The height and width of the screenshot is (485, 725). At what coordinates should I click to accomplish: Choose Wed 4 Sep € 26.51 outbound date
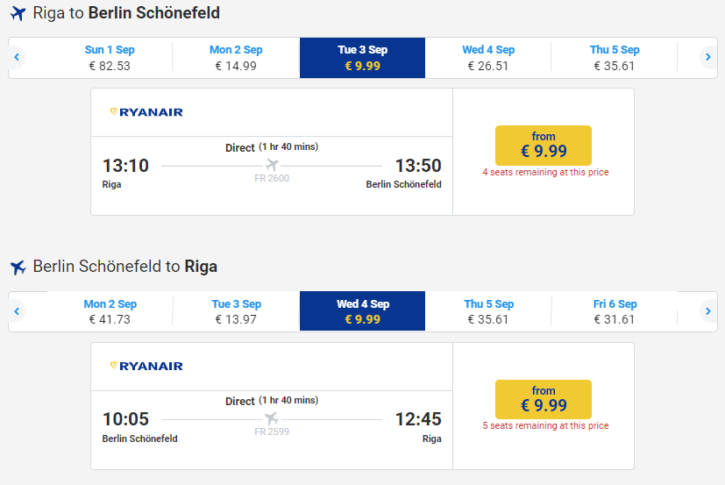tap(488, 58)
